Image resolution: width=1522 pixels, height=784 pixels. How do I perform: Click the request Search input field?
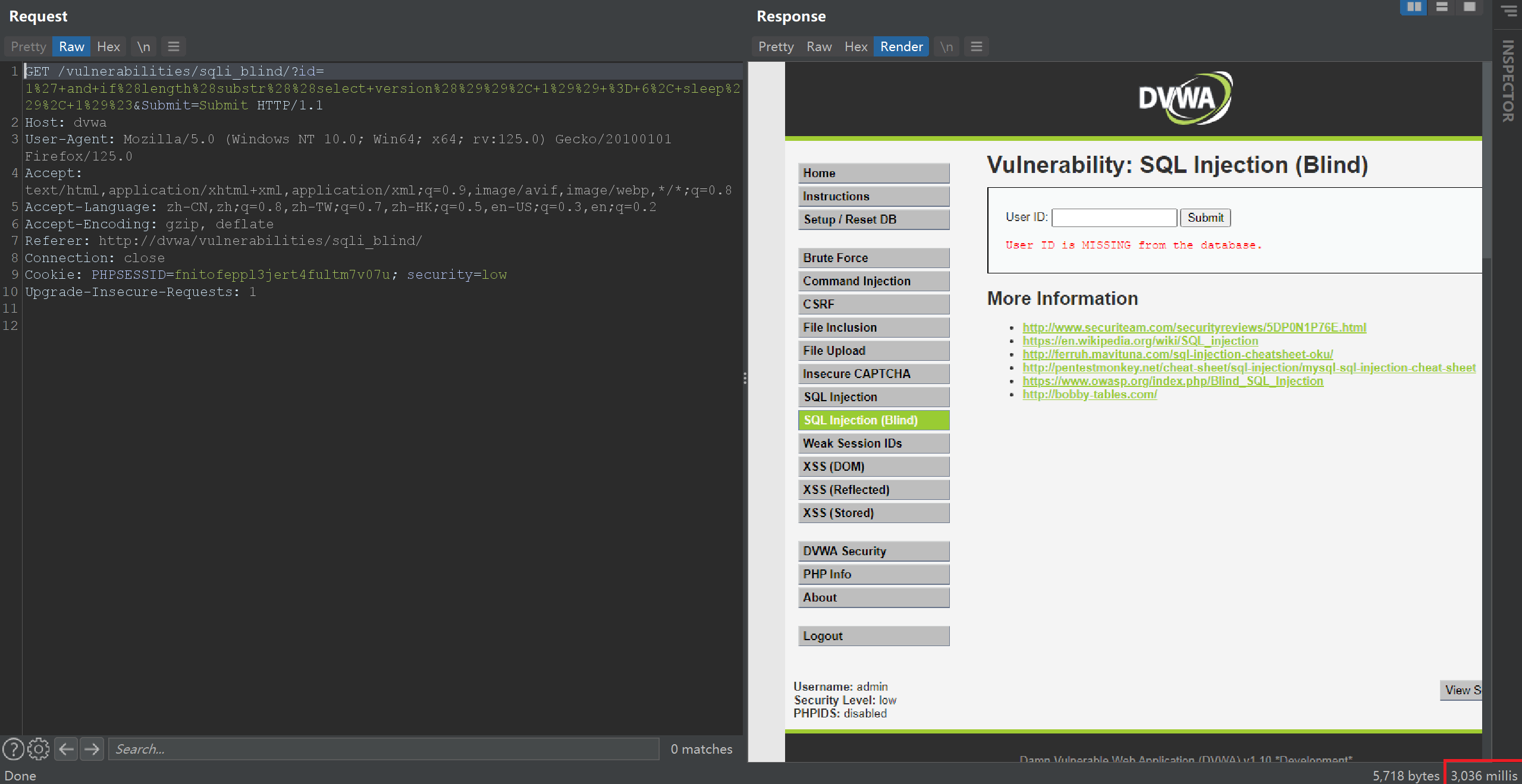[384, 749]
